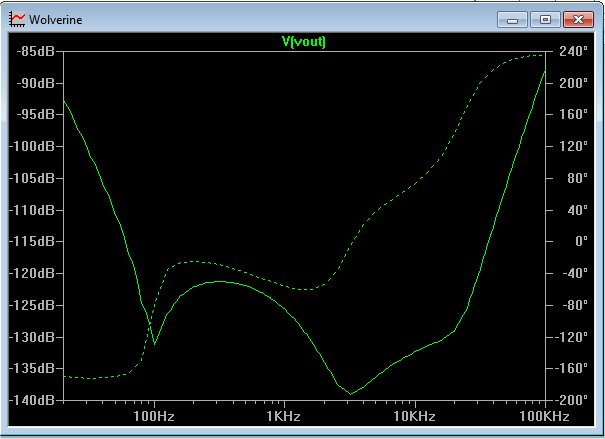The height and width of the screenshot is (439, 605).
Task: Click the -80° phase axis label
Action: click(573, 305)
